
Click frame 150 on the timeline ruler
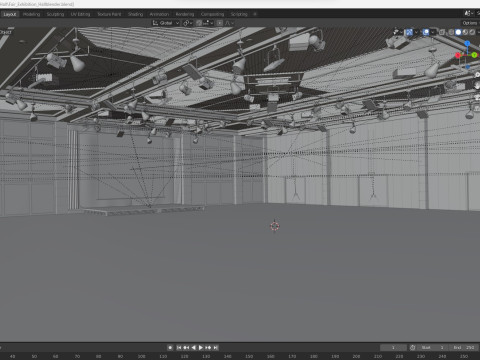click(x=249, y=356)
